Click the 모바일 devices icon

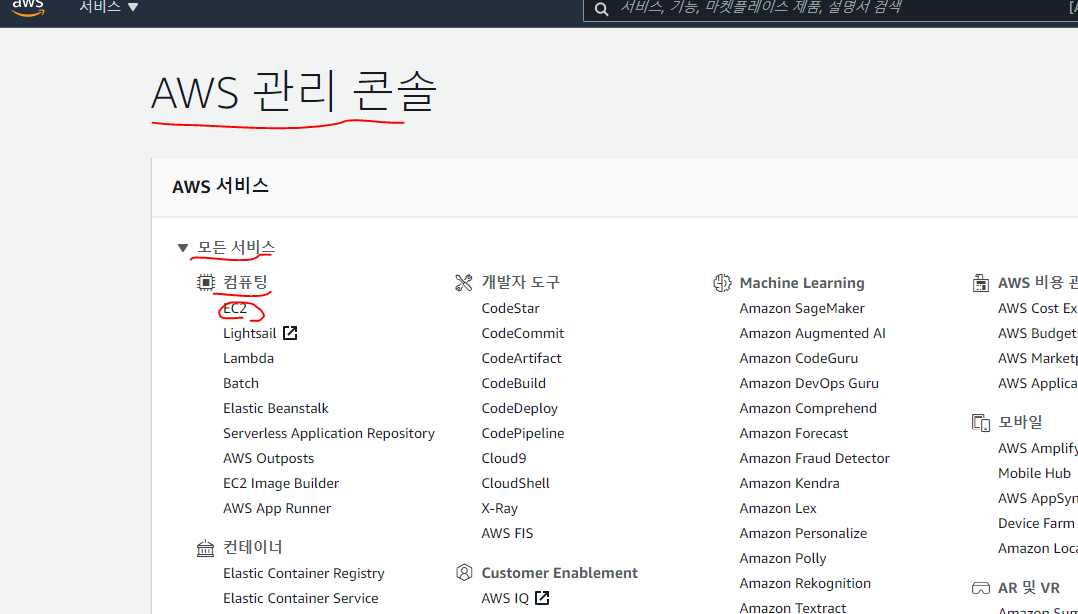tap(981, 422)
